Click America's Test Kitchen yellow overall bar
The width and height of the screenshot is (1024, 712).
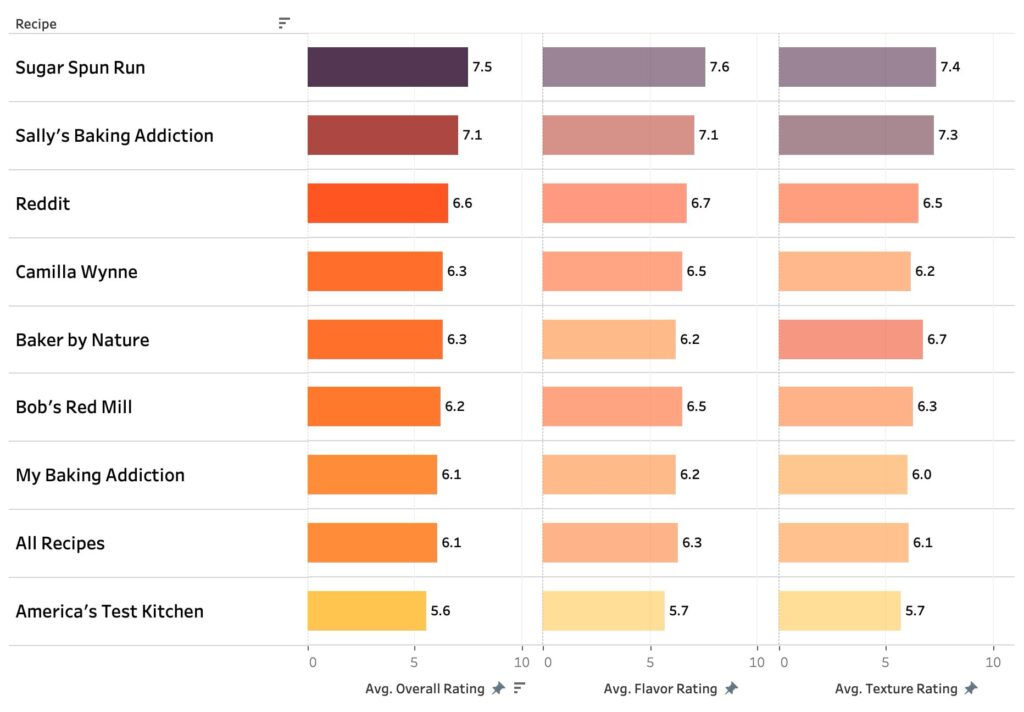coord(366,610)
